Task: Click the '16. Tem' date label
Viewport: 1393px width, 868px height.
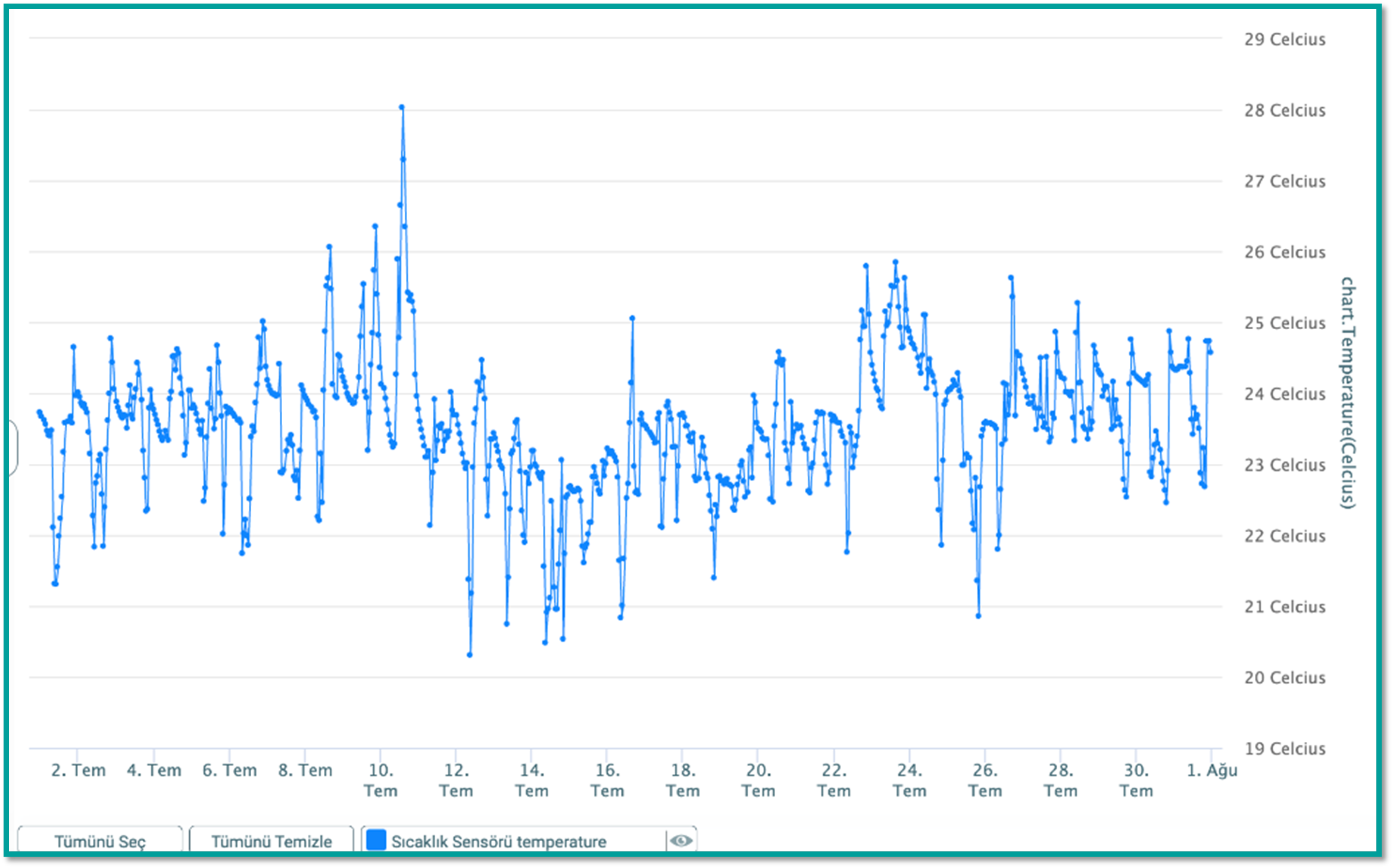Action: coord(607,780)
